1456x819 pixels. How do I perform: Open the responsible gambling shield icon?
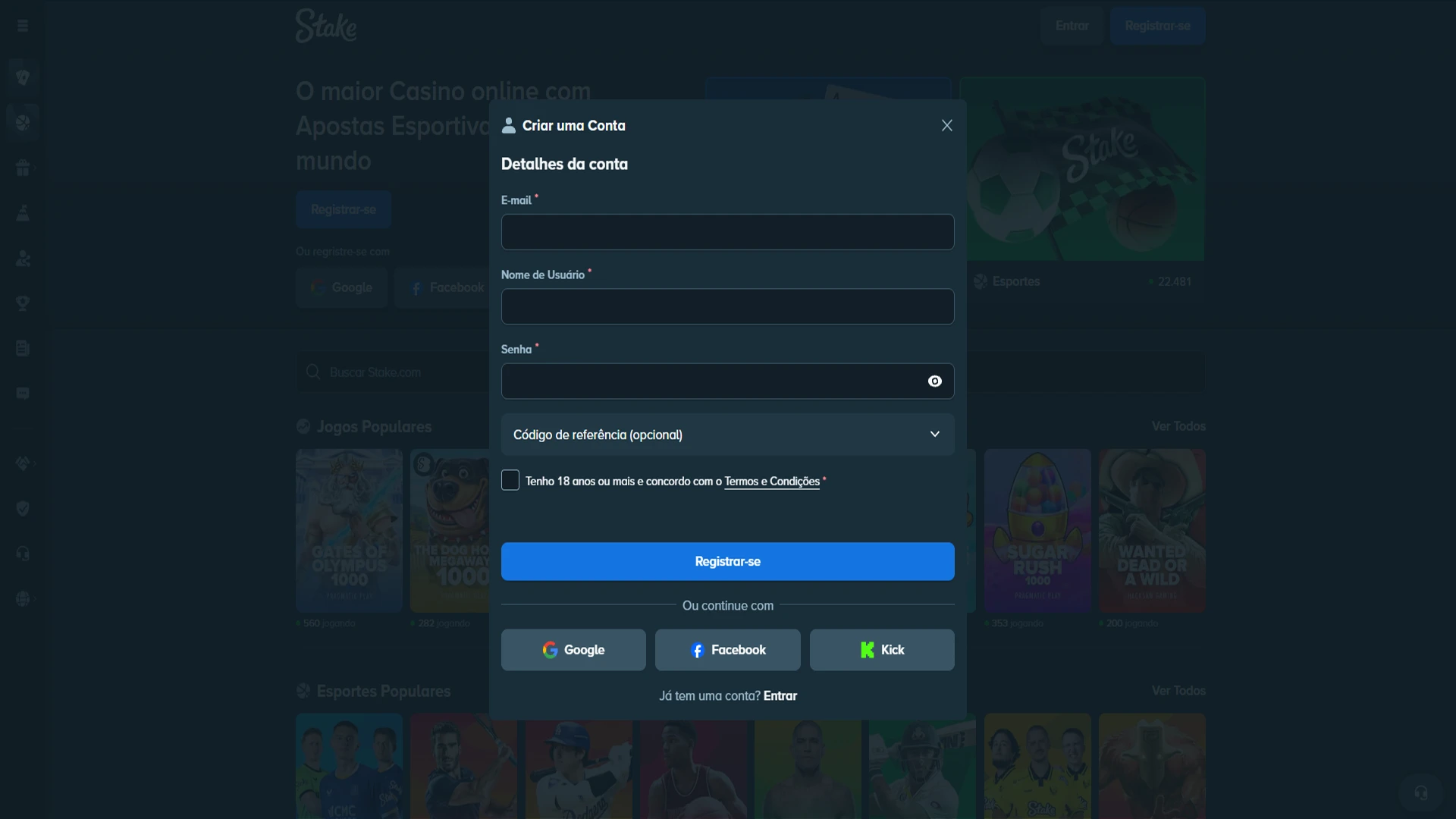pyautogui.click(x=23, y=508)
